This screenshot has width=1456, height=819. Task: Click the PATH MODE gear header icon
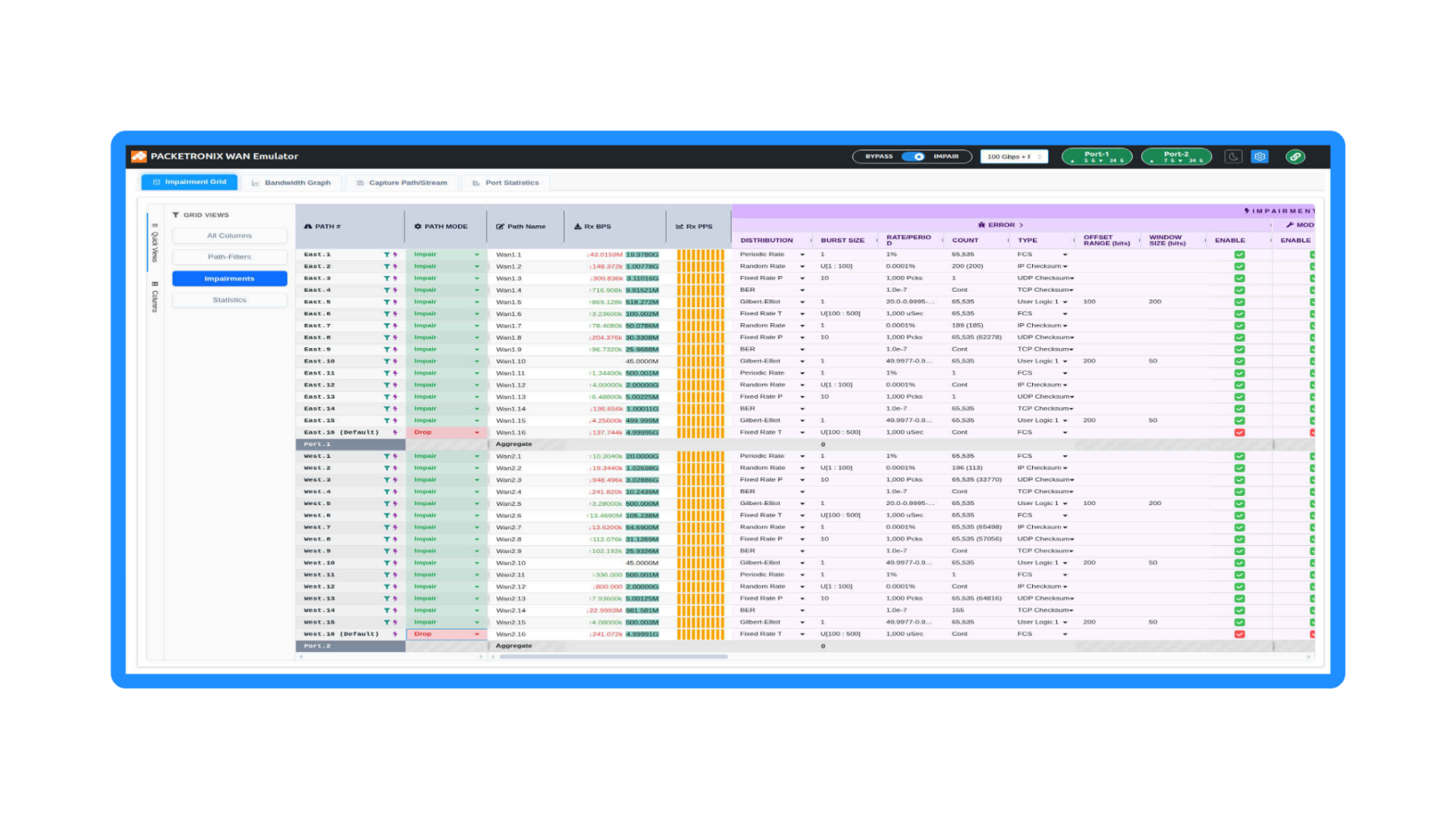coord(418,227)
